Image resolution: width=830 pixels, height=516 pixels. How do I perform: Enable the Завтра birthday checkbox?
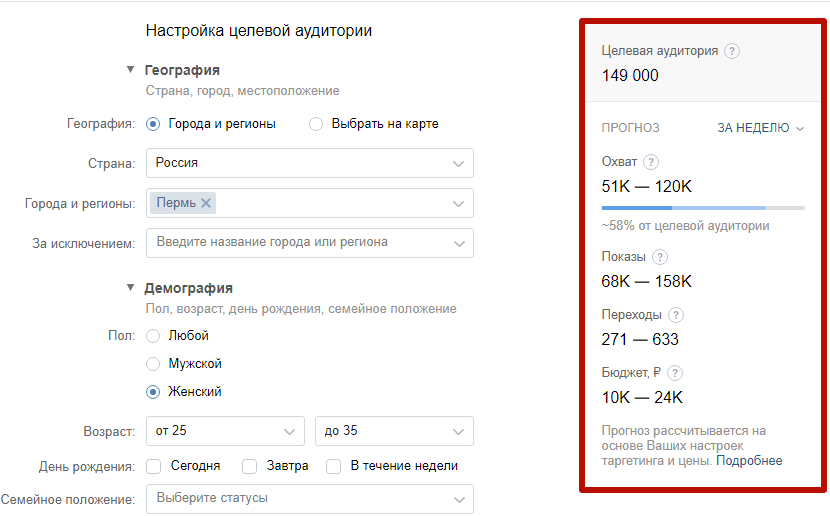pyautogui.click(x=249, y=466)
